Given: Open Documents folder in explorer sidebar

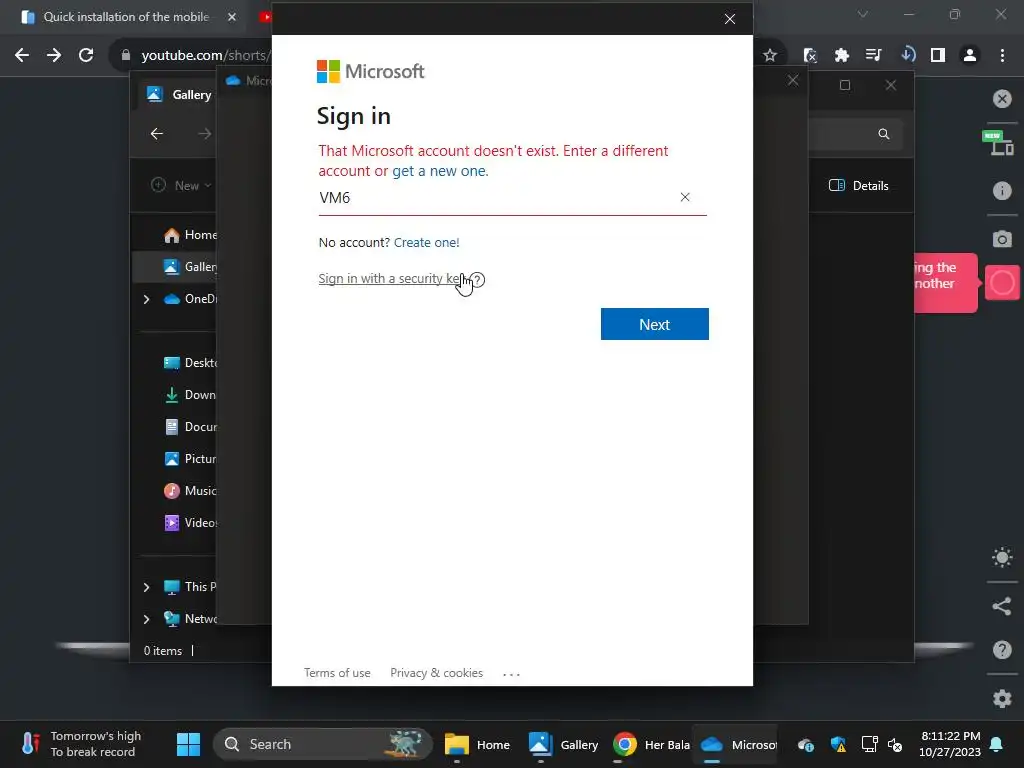Looking at the screenshot, I should pyautogui.click(x=190, y=427).
